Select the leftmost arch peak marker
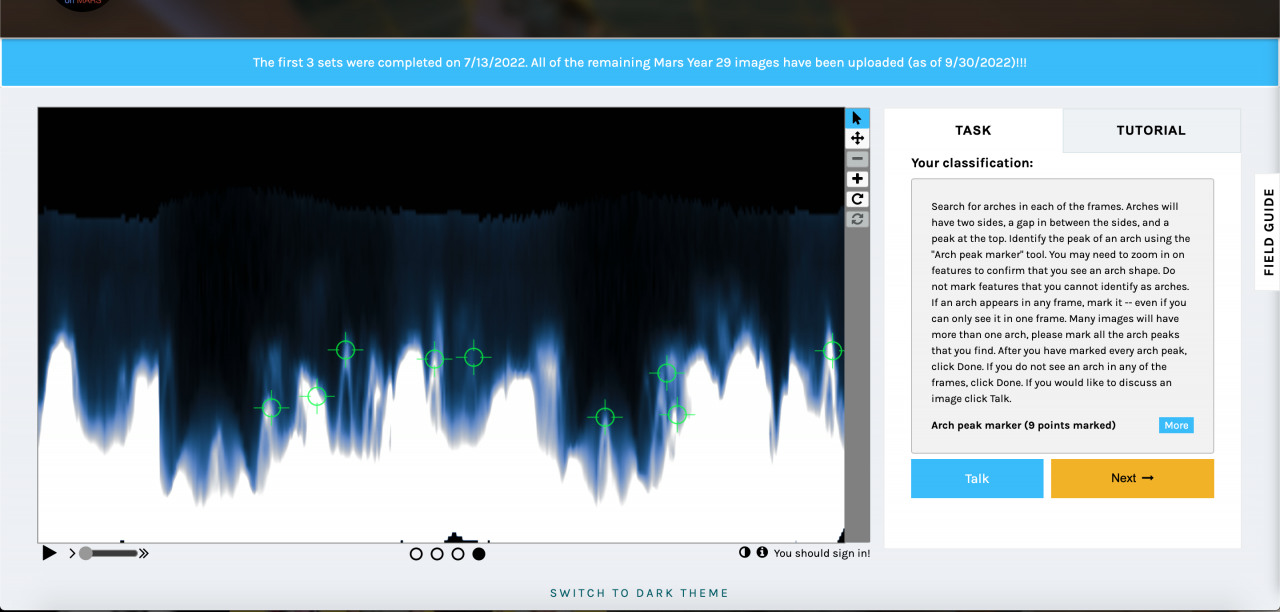Image resolution: width=1280 pixels, height=612 pixels. [x=271, y=407]
